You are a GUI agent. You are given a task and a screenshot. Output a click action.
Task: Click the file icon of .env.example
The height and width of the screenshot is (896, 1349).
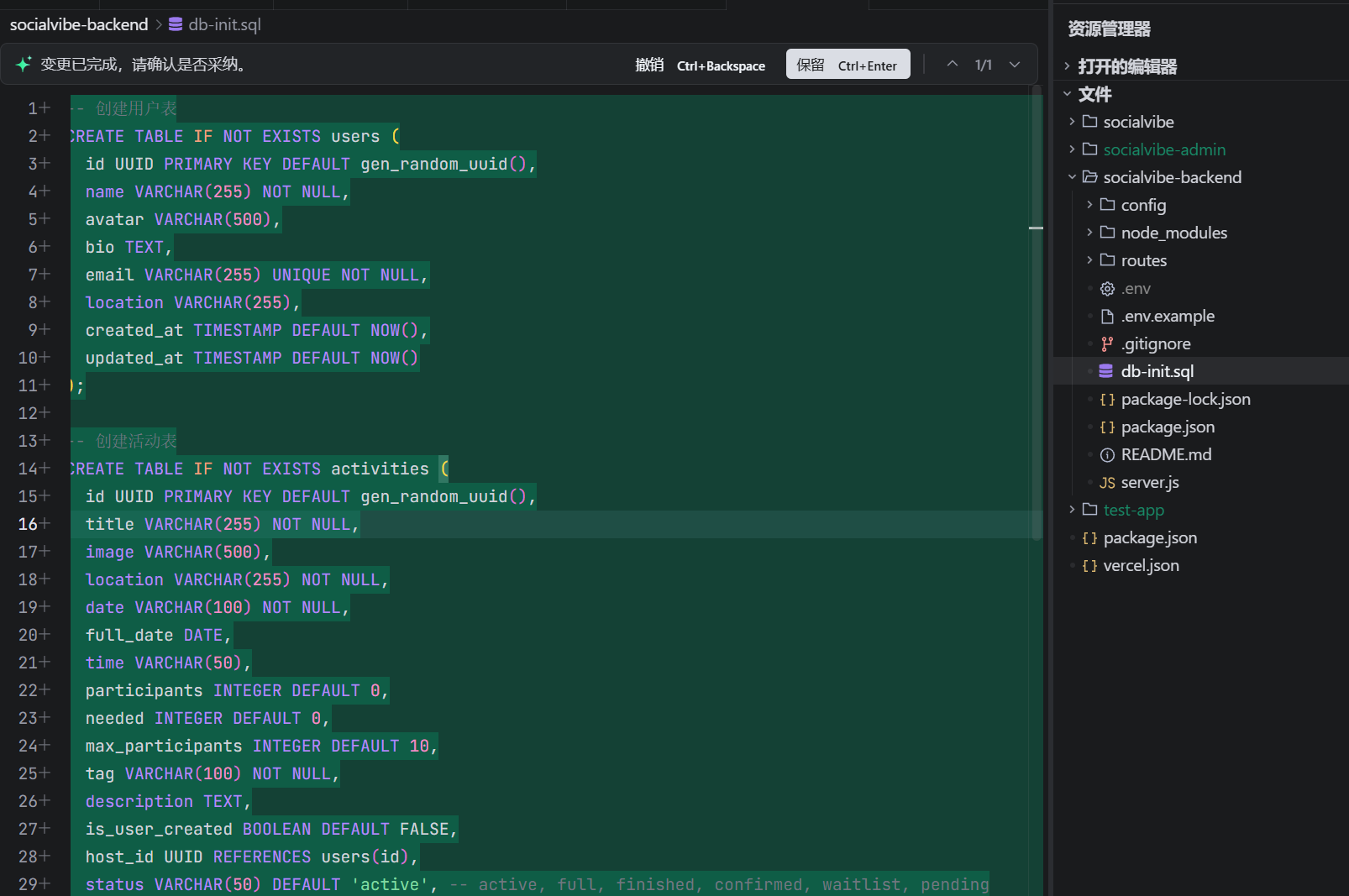(x=1108, y=317)
